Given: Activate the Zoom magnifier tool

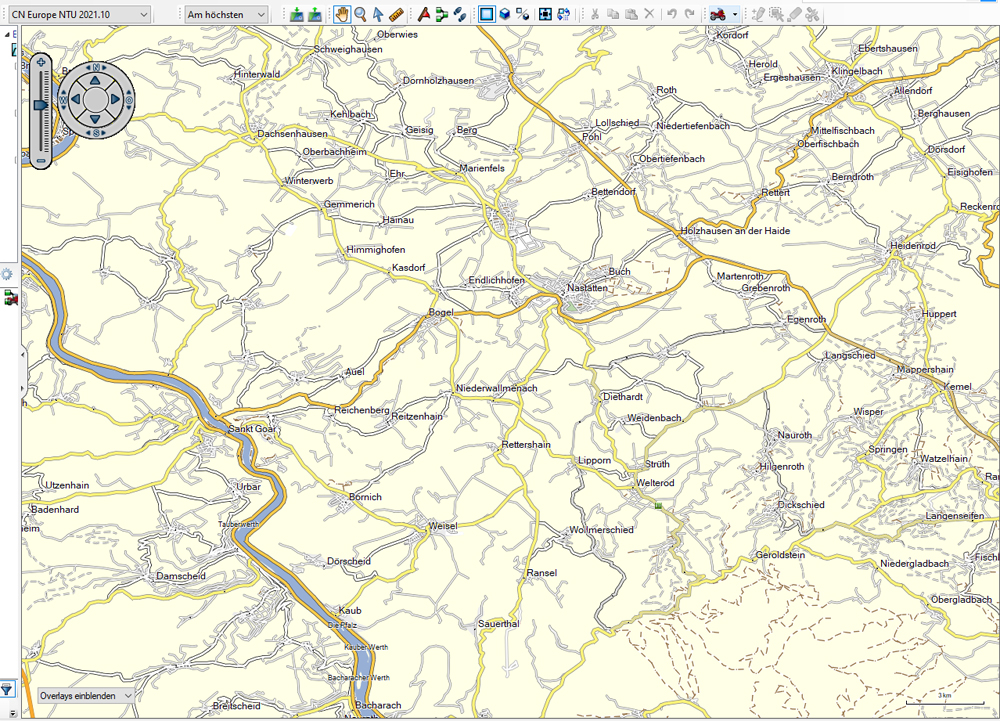Looking at the screenshot, I should pos(360,14).
